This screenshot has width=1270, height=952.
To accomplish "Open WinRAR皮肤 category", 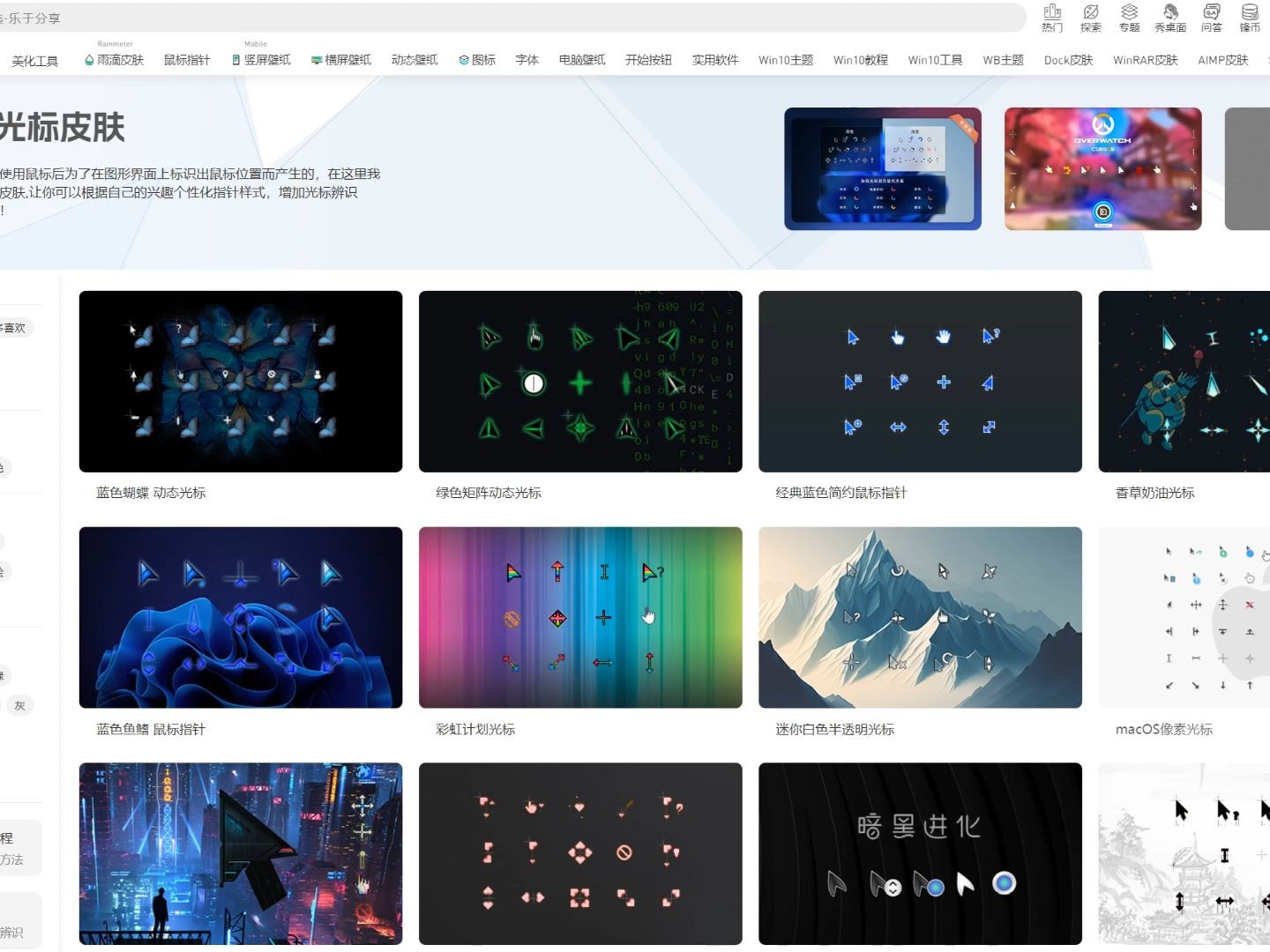I will pyautogui.click(x=1146, y=60).
